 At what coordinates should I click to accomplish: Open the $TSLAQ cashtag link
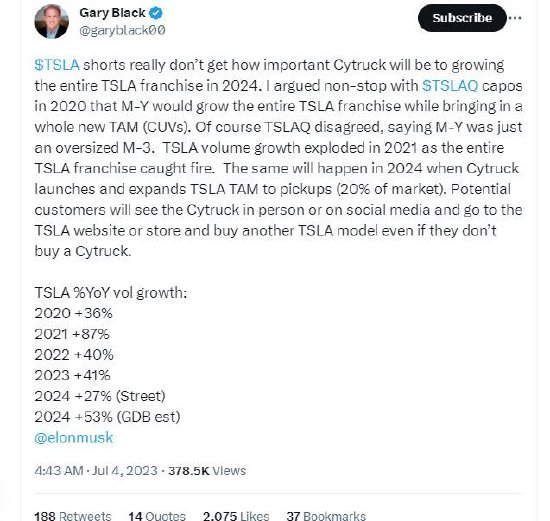click(x=450, y=86)
